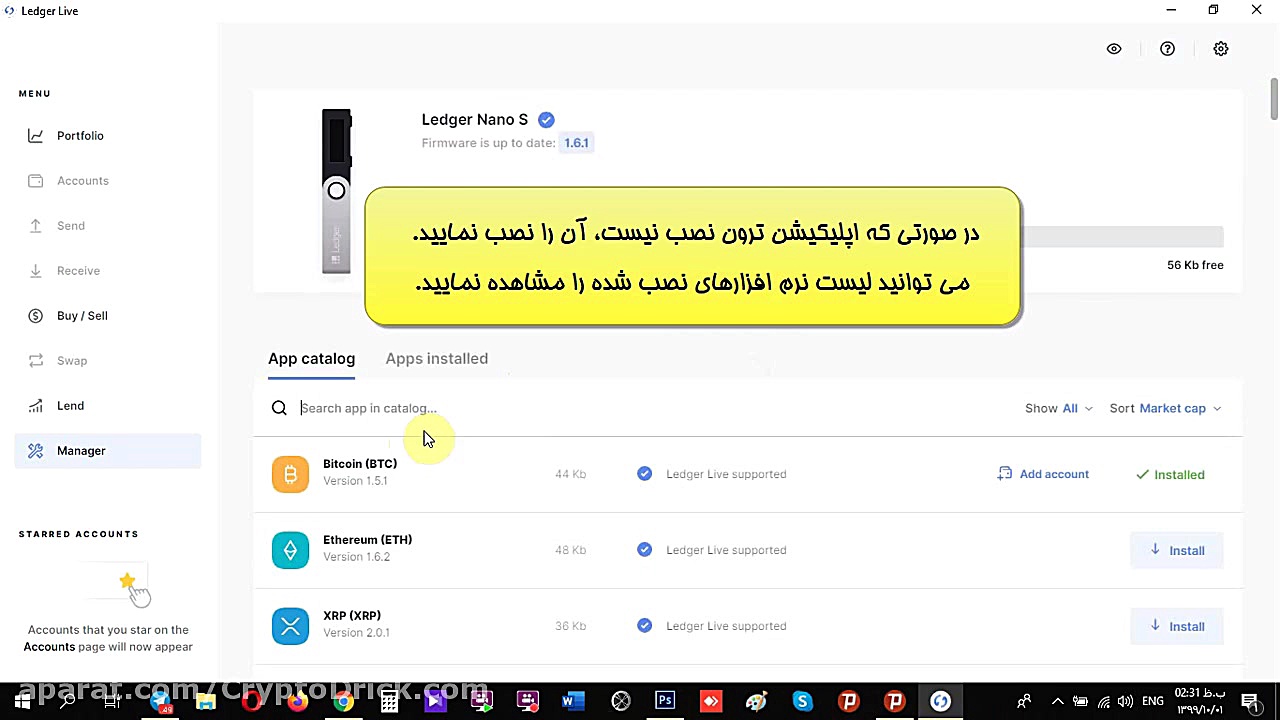
Task: Open Skype from the taskbar
Action: coord(803,701)
